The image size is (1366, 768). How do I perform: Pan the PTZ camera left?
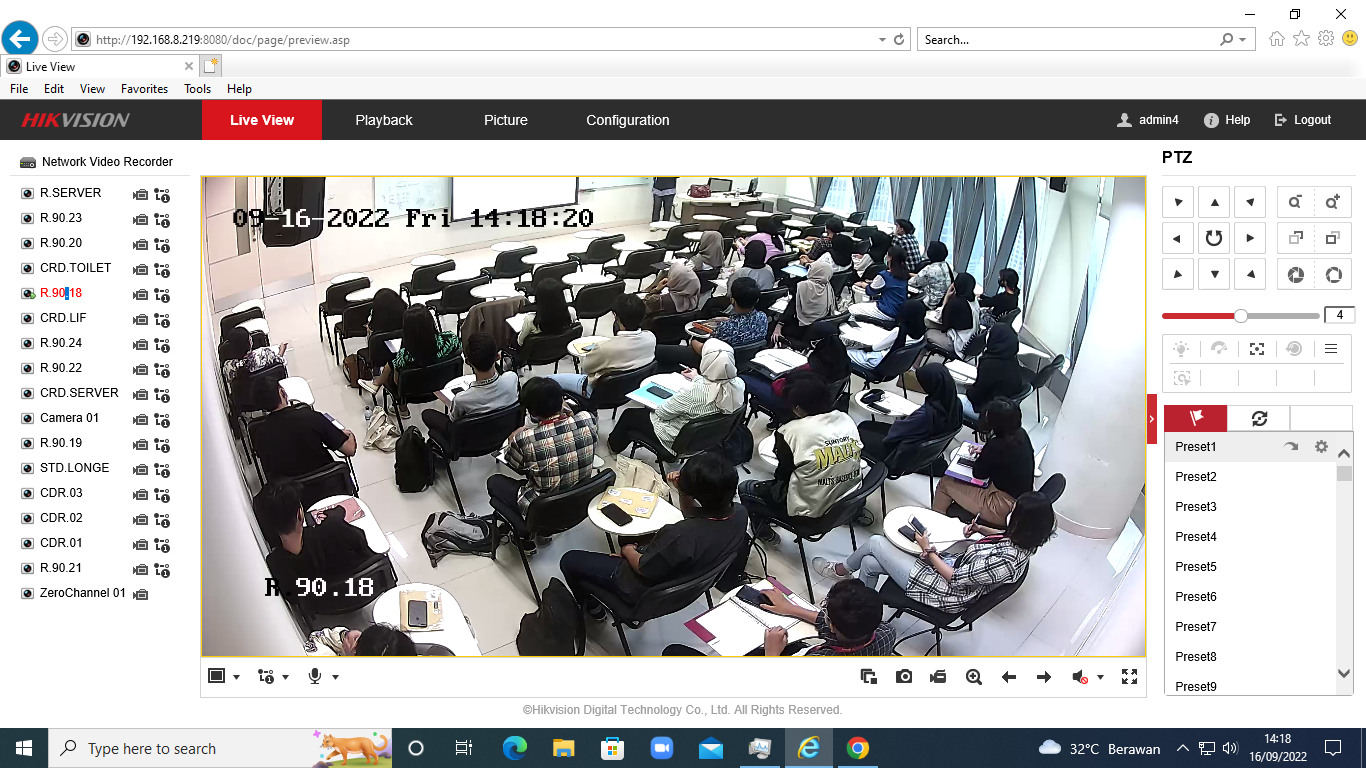tap(1178, 238)
